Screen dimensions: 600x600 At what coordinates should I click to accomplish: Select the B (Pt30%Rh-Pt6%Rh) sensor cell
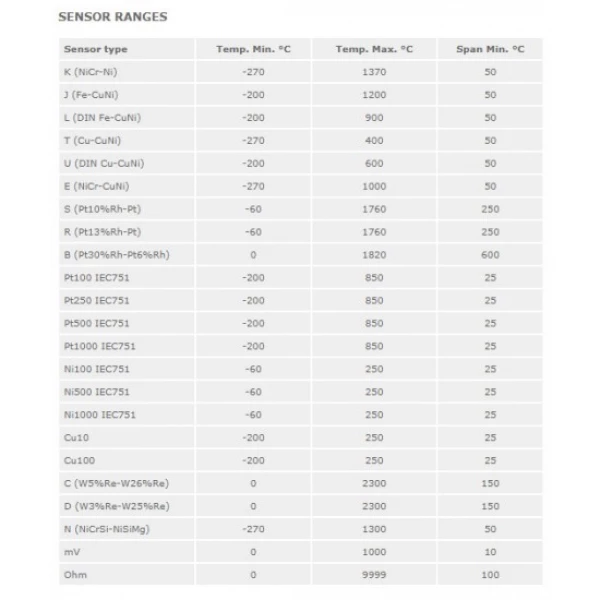(116, 255)
